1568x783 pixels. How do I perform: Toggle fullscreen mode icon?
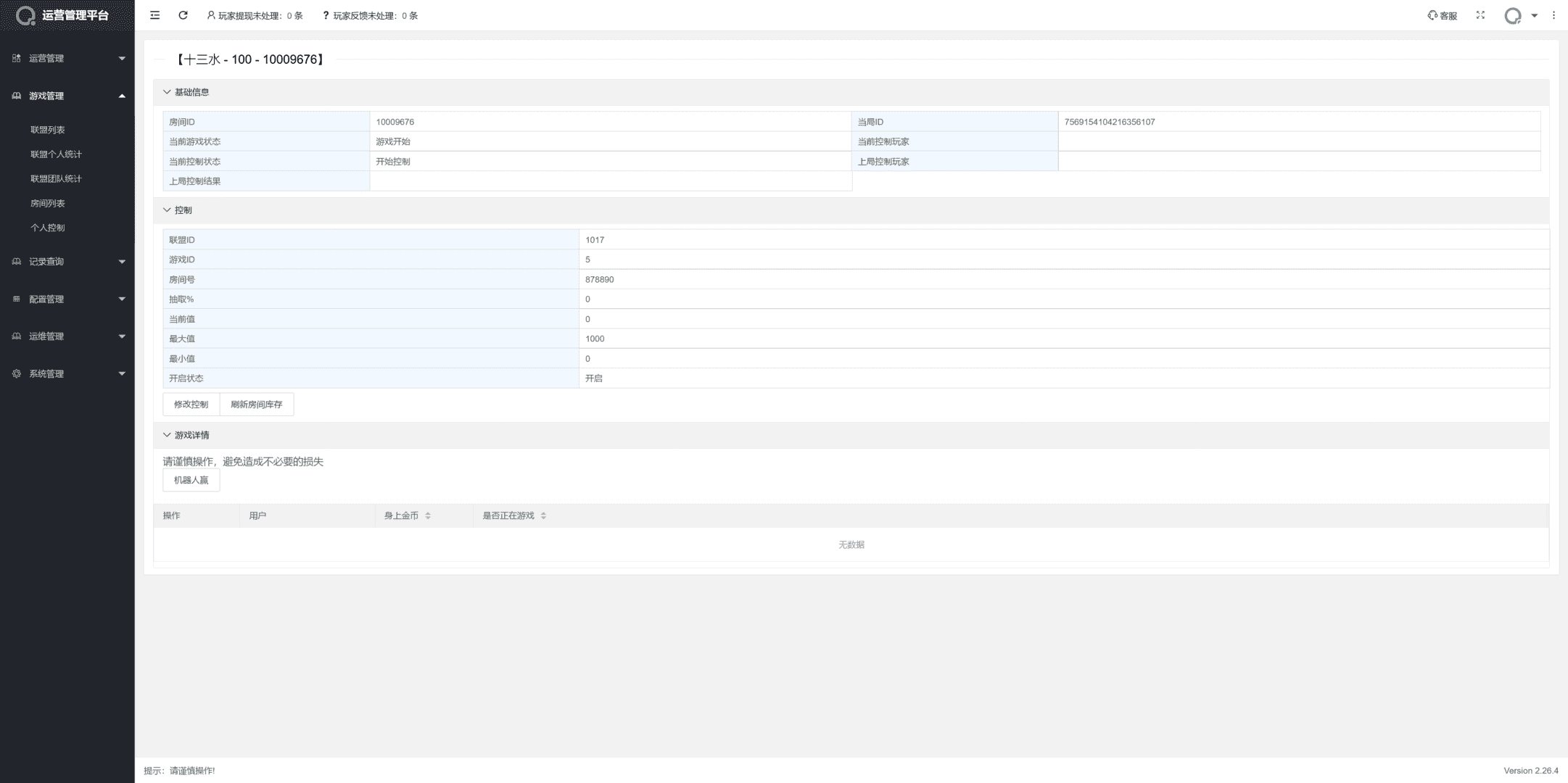point(1480,15)
